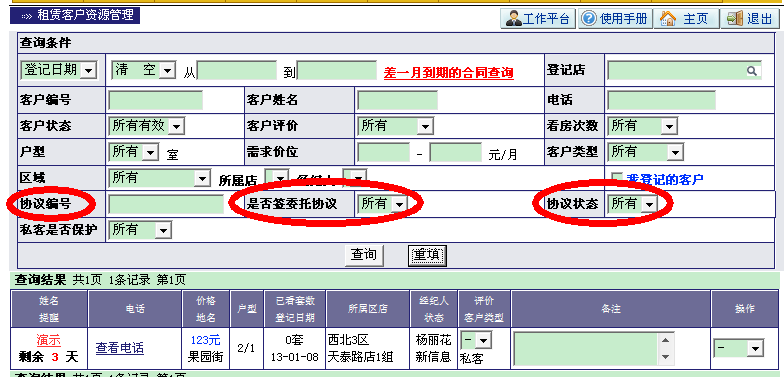Click the 到 end date input field

pos(337,70)
